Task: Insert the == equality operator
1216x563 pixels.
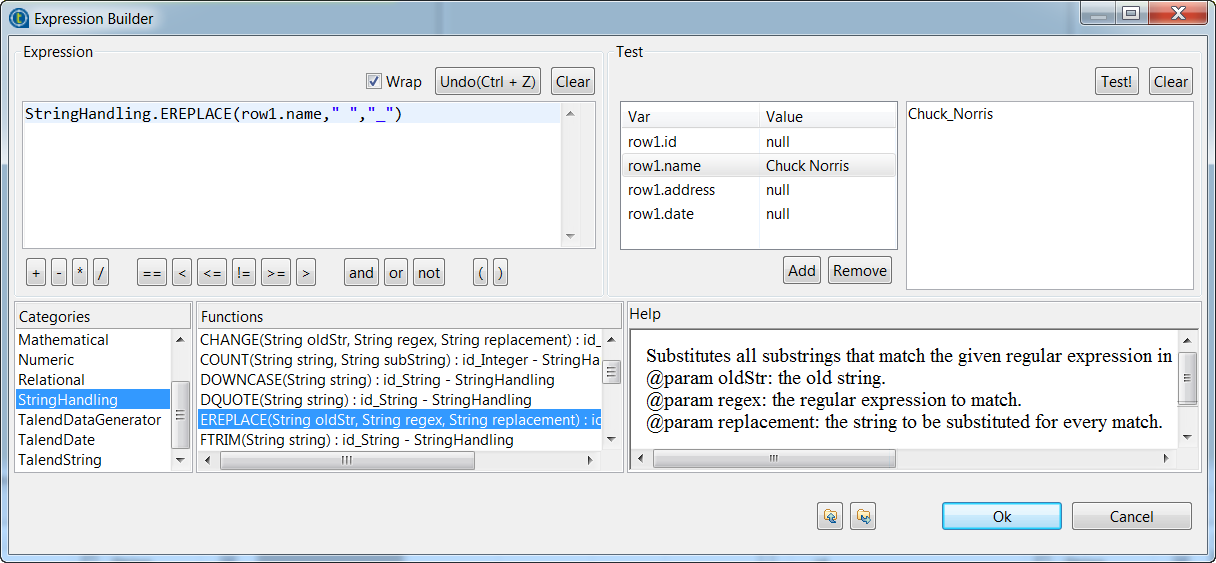Action: tap(152, 272)
